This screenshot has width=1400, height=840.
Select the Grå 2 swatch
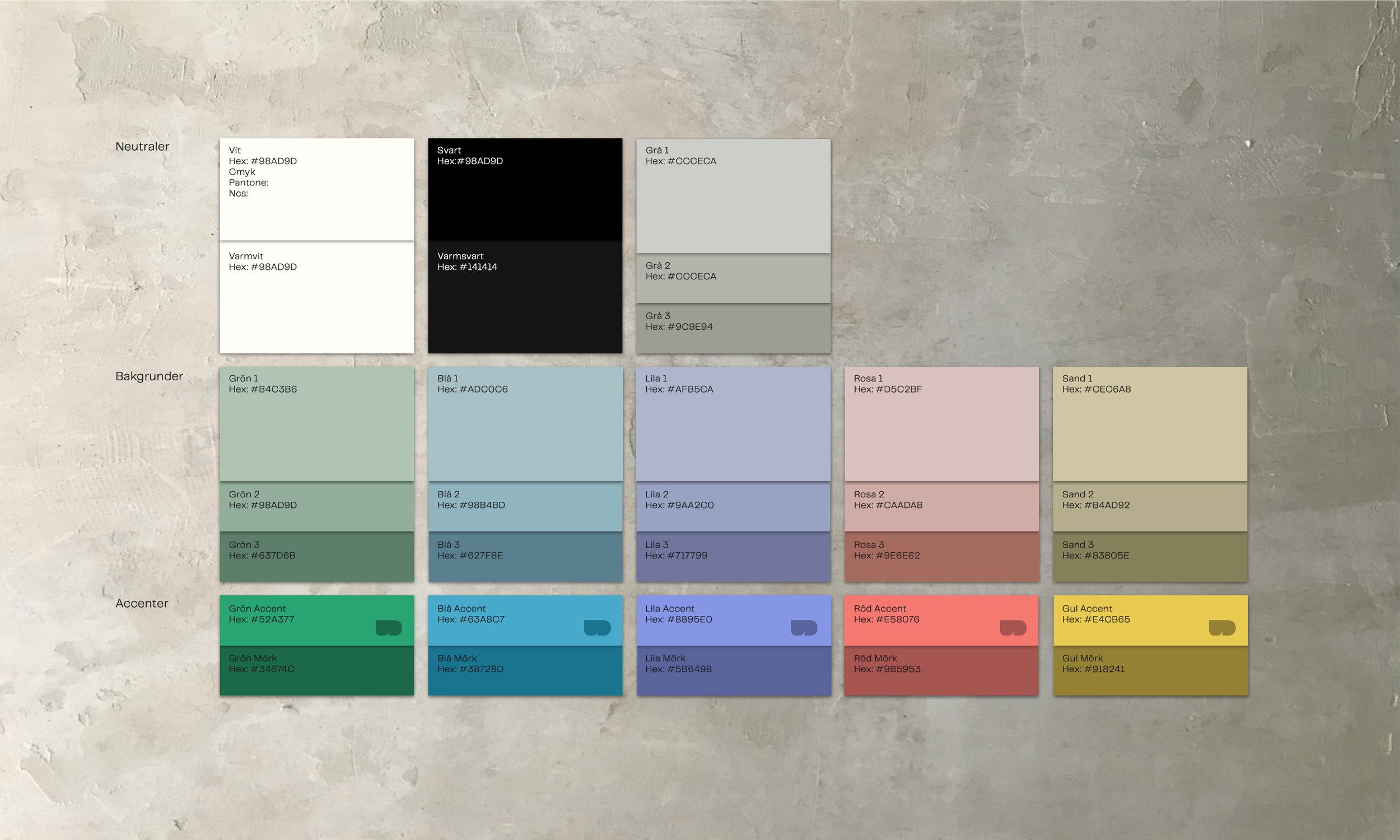click(734, 278)
